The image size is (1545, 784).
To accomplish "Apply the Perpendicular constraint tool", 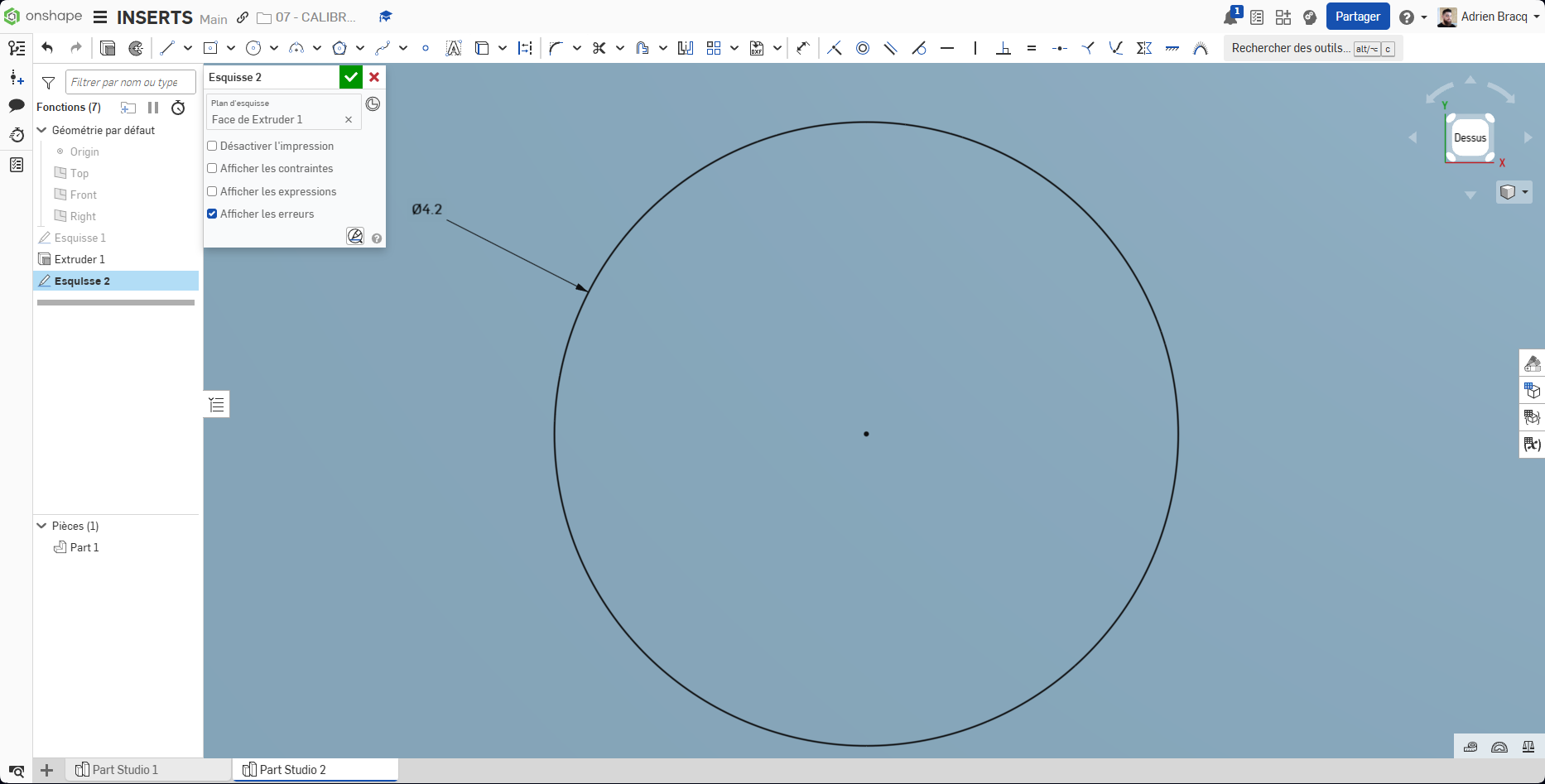I will (x=1003, y=48).
